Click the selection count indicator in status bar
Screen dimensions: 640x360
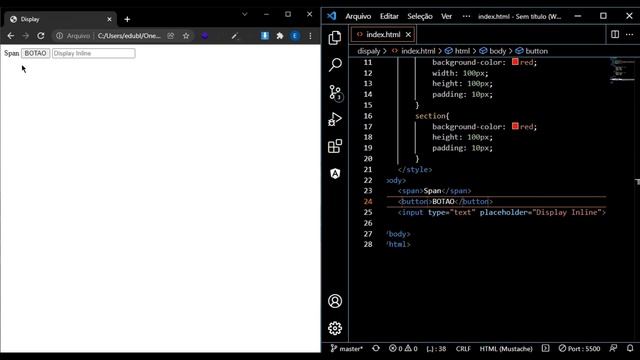436,349
